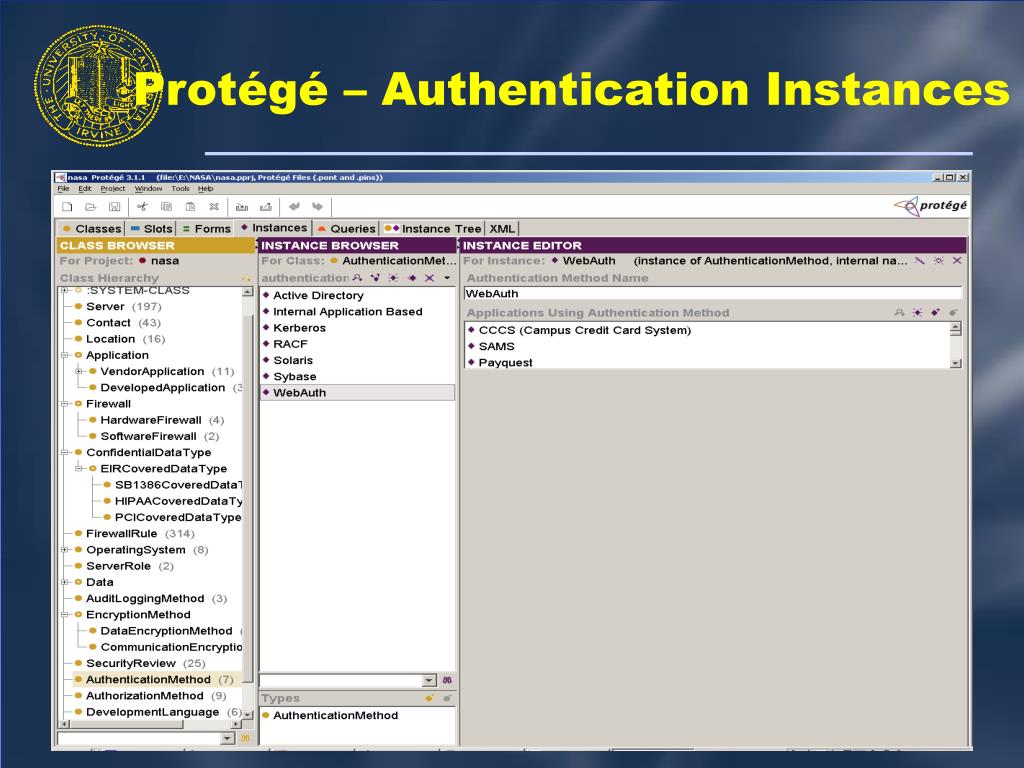Screen dimensions: 1024x768
Task: Click the Applications list scroll-down arrow
Action: click(x=956, y=363)
